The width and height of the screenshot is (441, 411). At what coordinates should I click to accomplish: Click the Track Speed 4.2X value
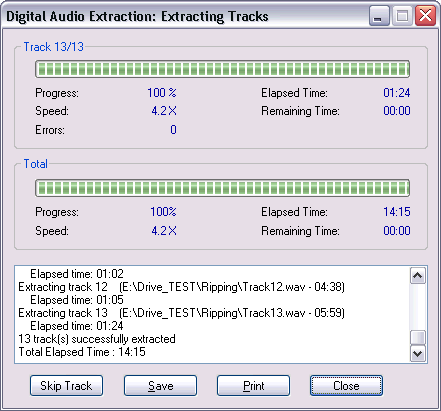tap(164, 111)
